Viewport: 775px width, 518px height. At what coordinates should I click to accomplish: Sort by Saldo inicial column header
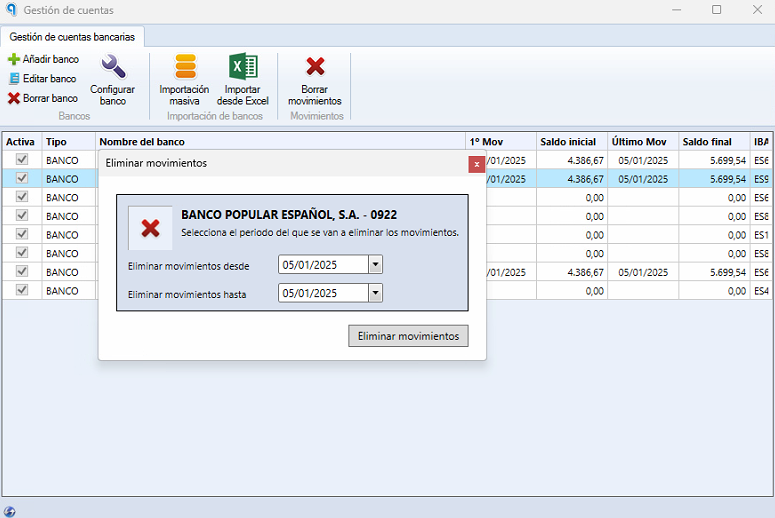pos(572,142)
